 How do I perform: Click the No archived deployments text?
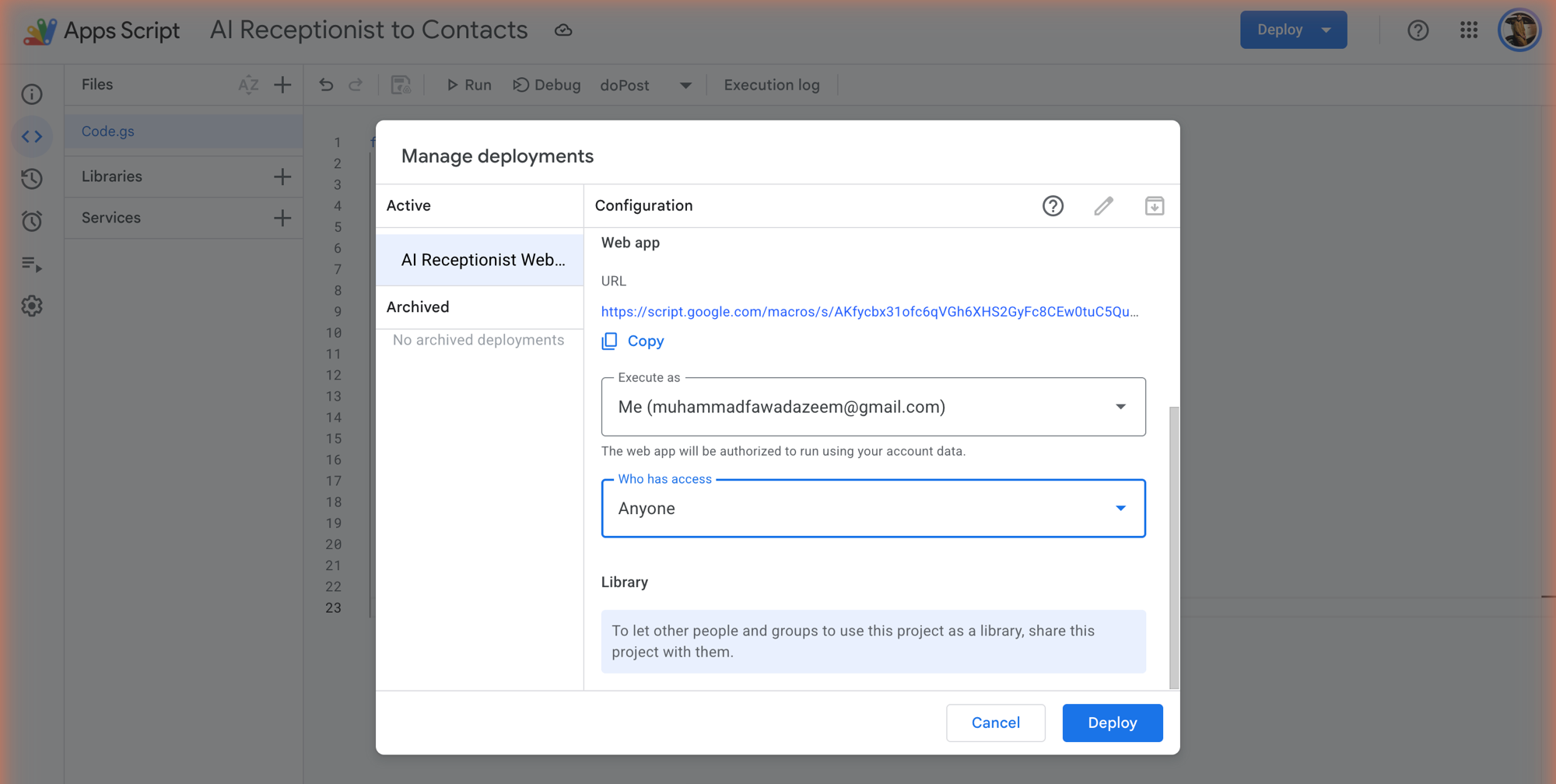point(478,340)
